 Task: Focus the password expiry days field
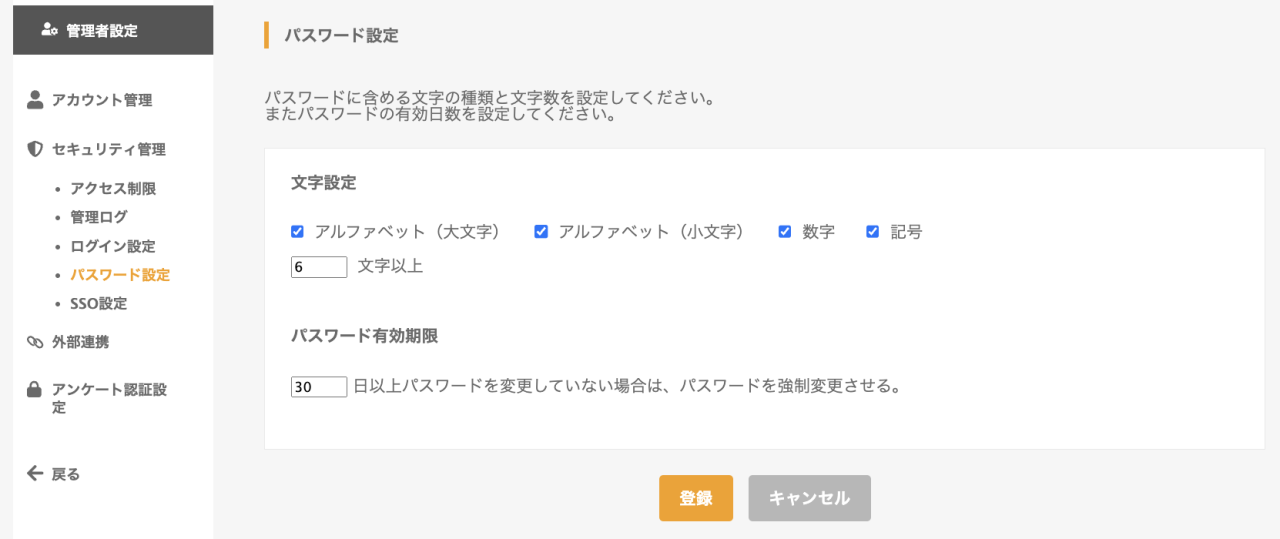click(319, 386)
